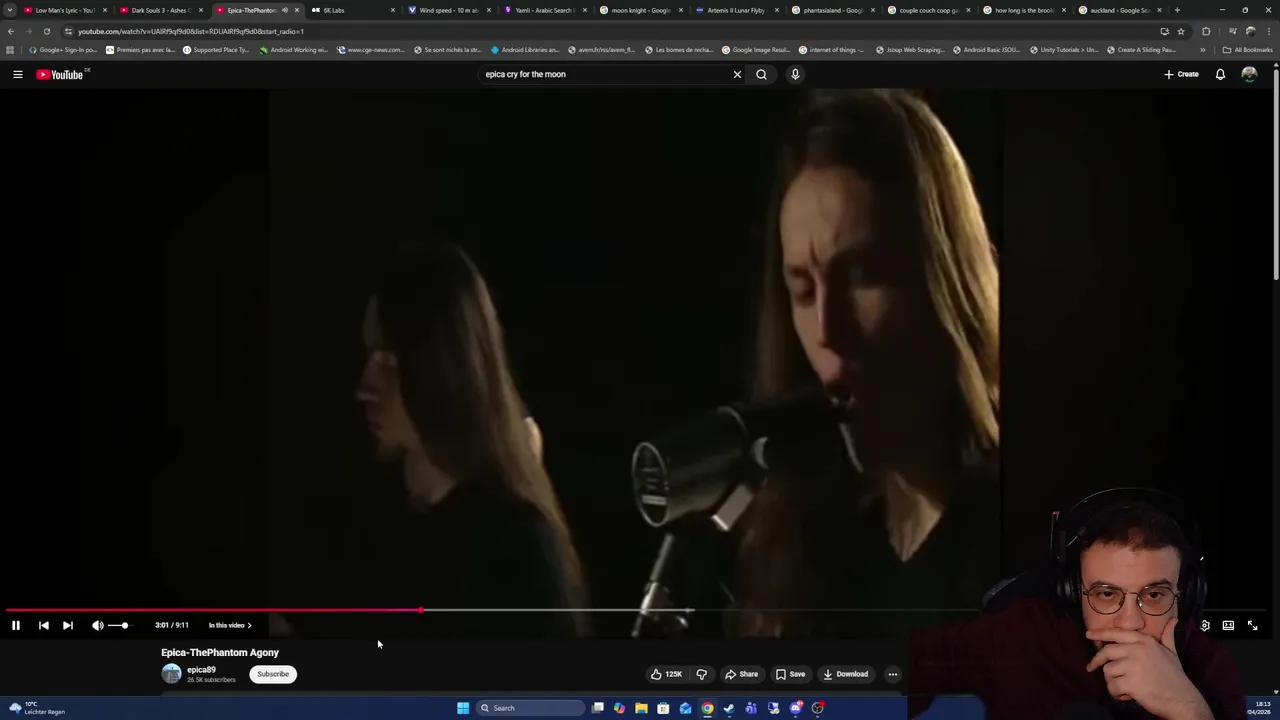Open a new browser tab
The width and height of the screenshot is (1280, 720).
pos(1177,10)
